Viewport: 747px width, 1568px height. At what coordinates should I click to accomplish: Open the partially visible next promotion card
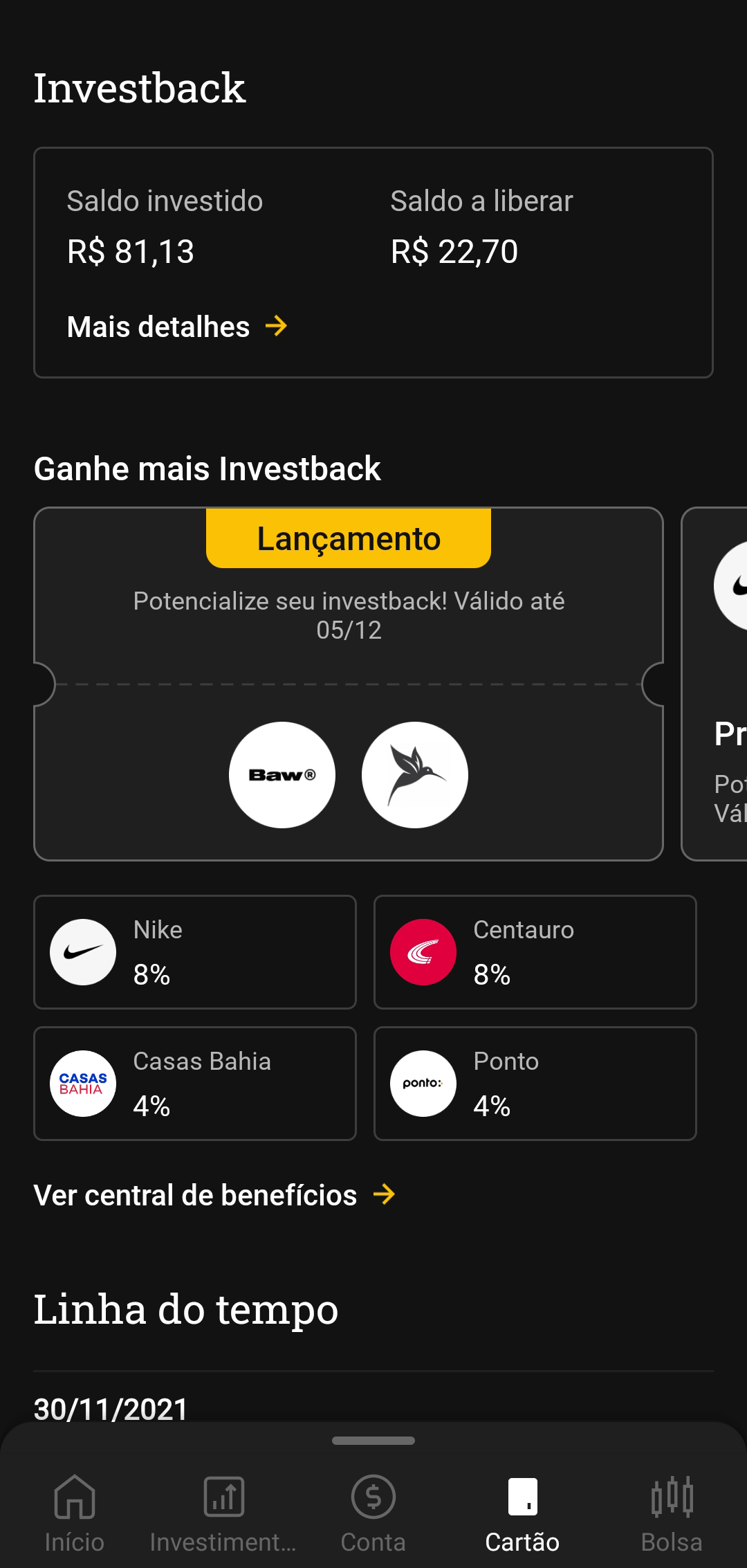click(716, 684)
